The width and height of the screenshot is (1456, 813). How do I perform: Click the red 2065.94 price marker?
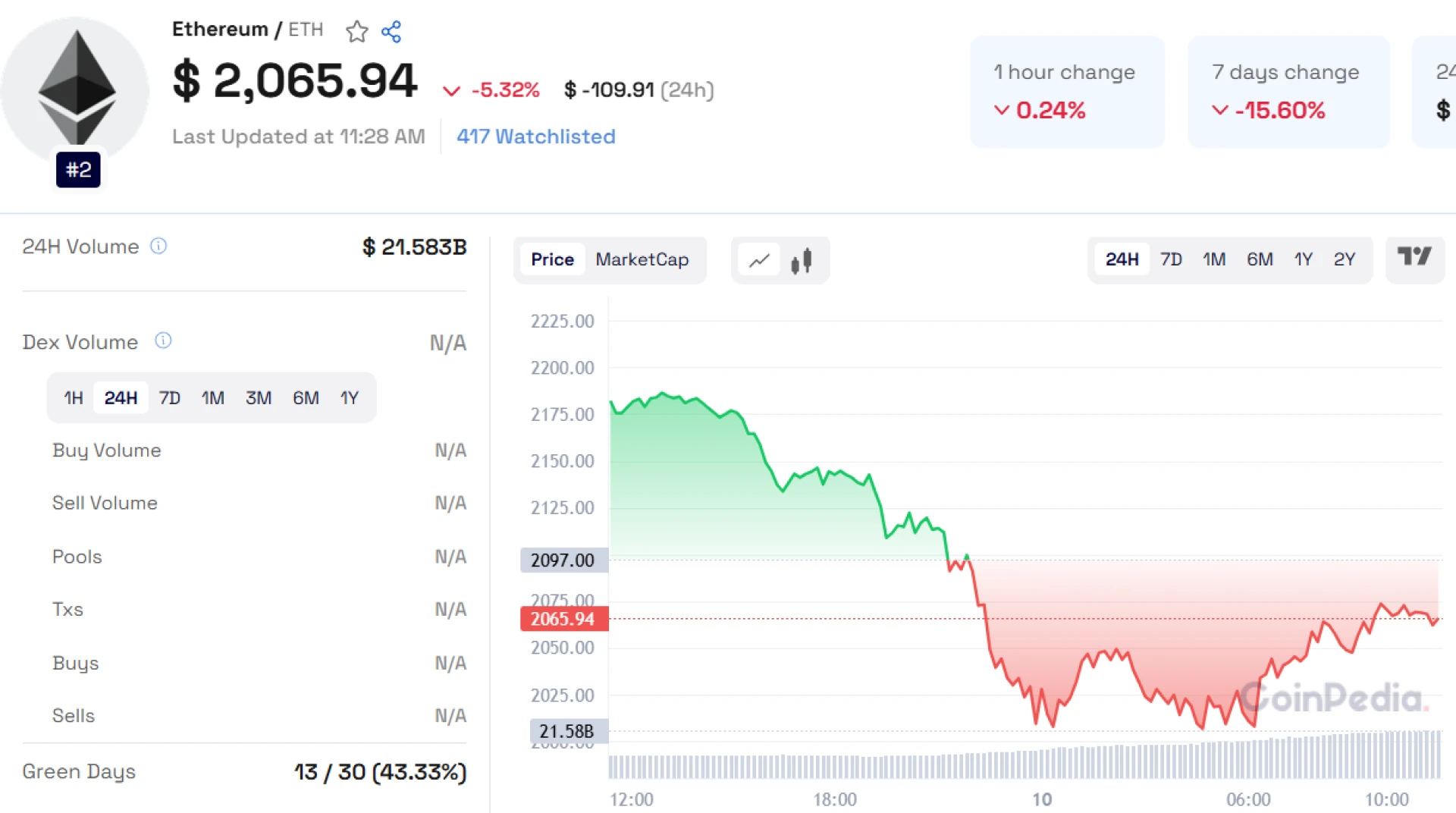(563, 619)
